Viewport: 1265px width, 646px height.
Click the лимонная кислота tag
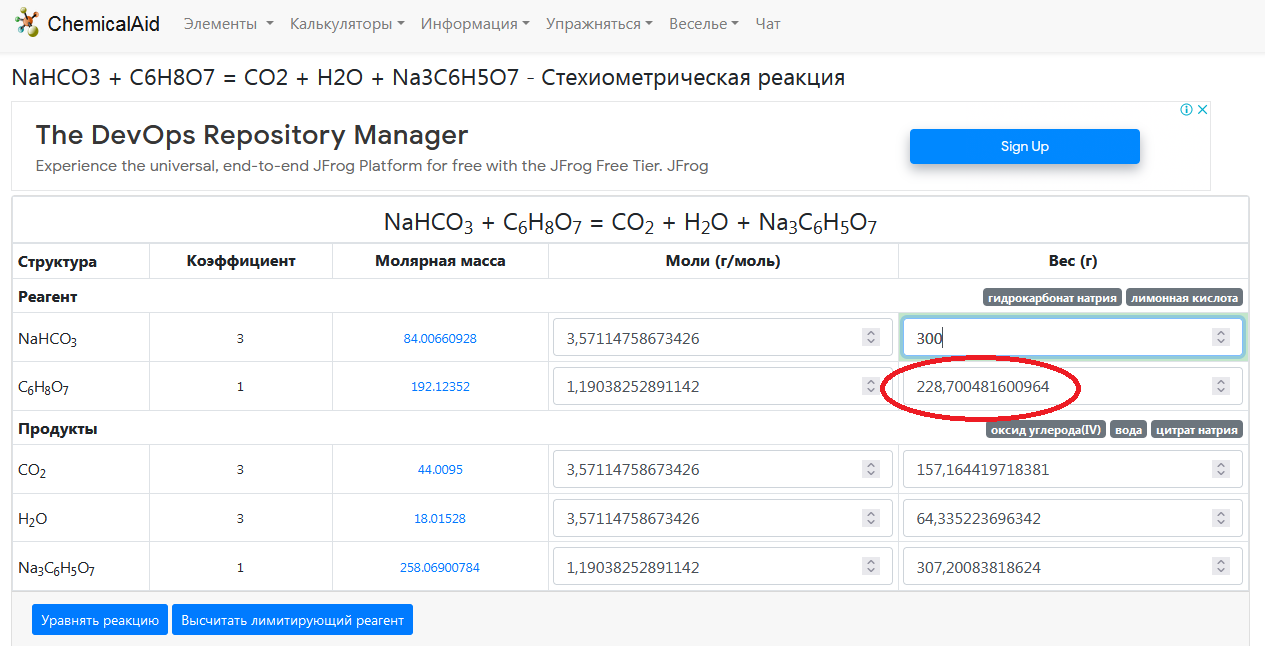[1185, 297]
